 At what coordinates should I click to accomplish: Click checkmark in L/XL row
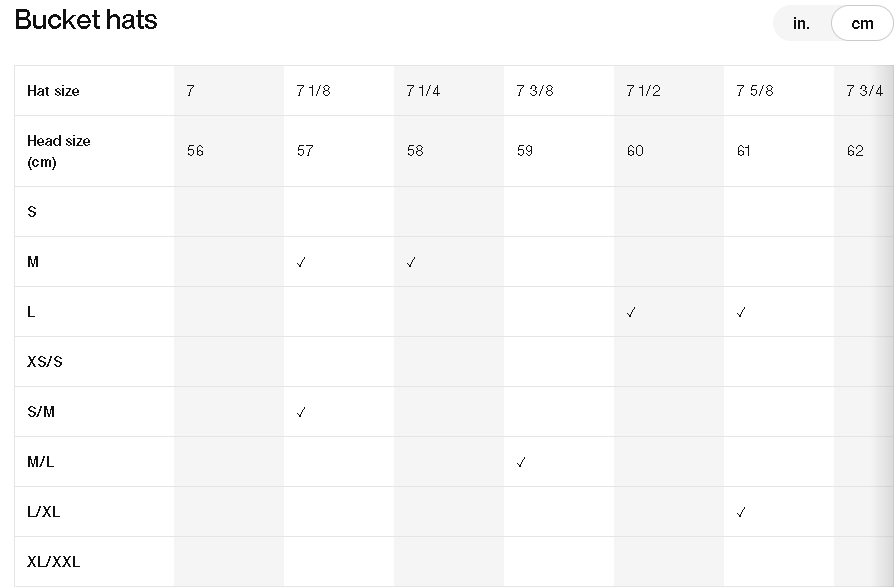coord(741,512)
